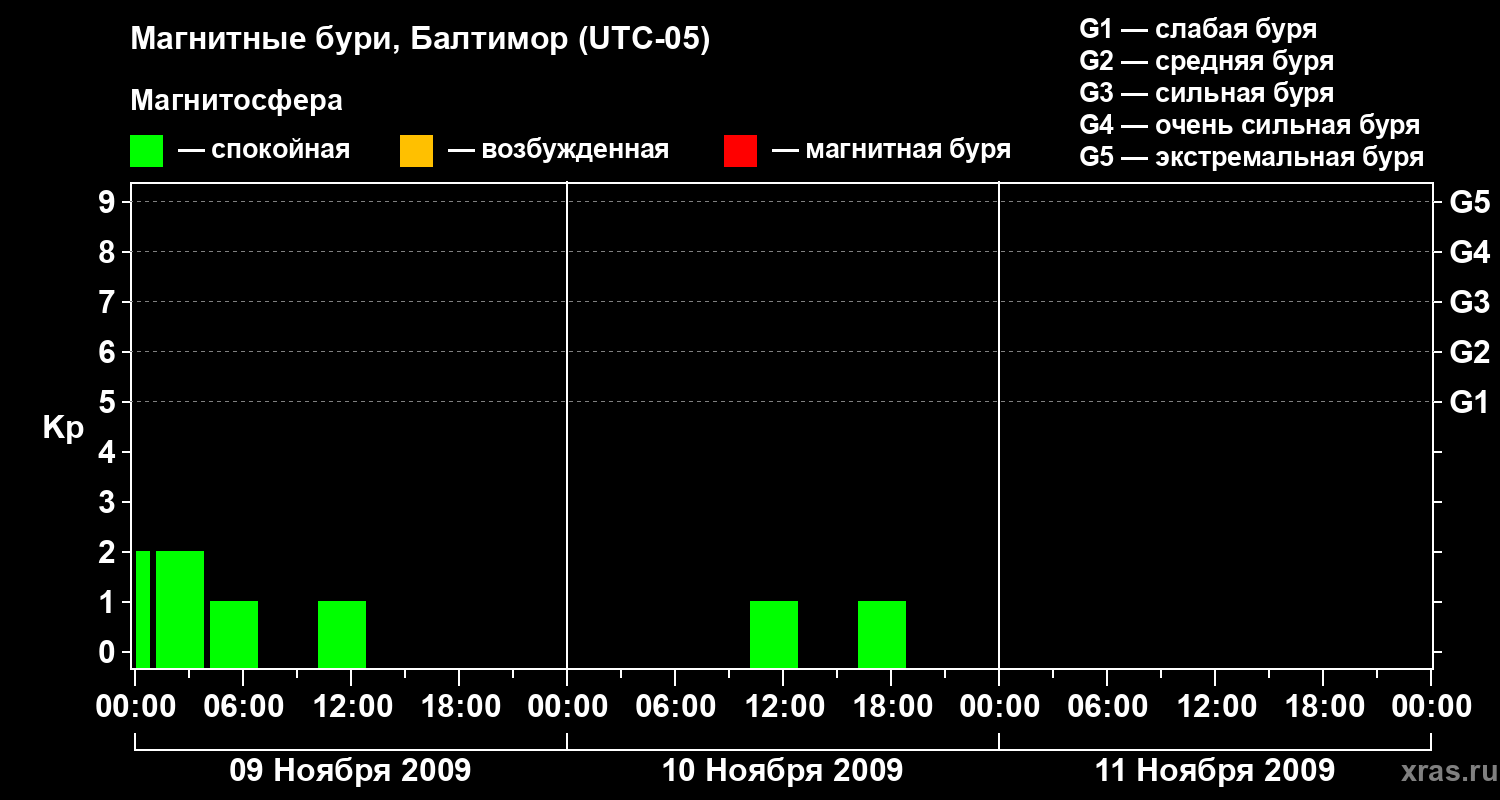This screenshot has width=1500, height=800.
Task: Click the legend text '— магнитная буря'
Action: [891, 151]
